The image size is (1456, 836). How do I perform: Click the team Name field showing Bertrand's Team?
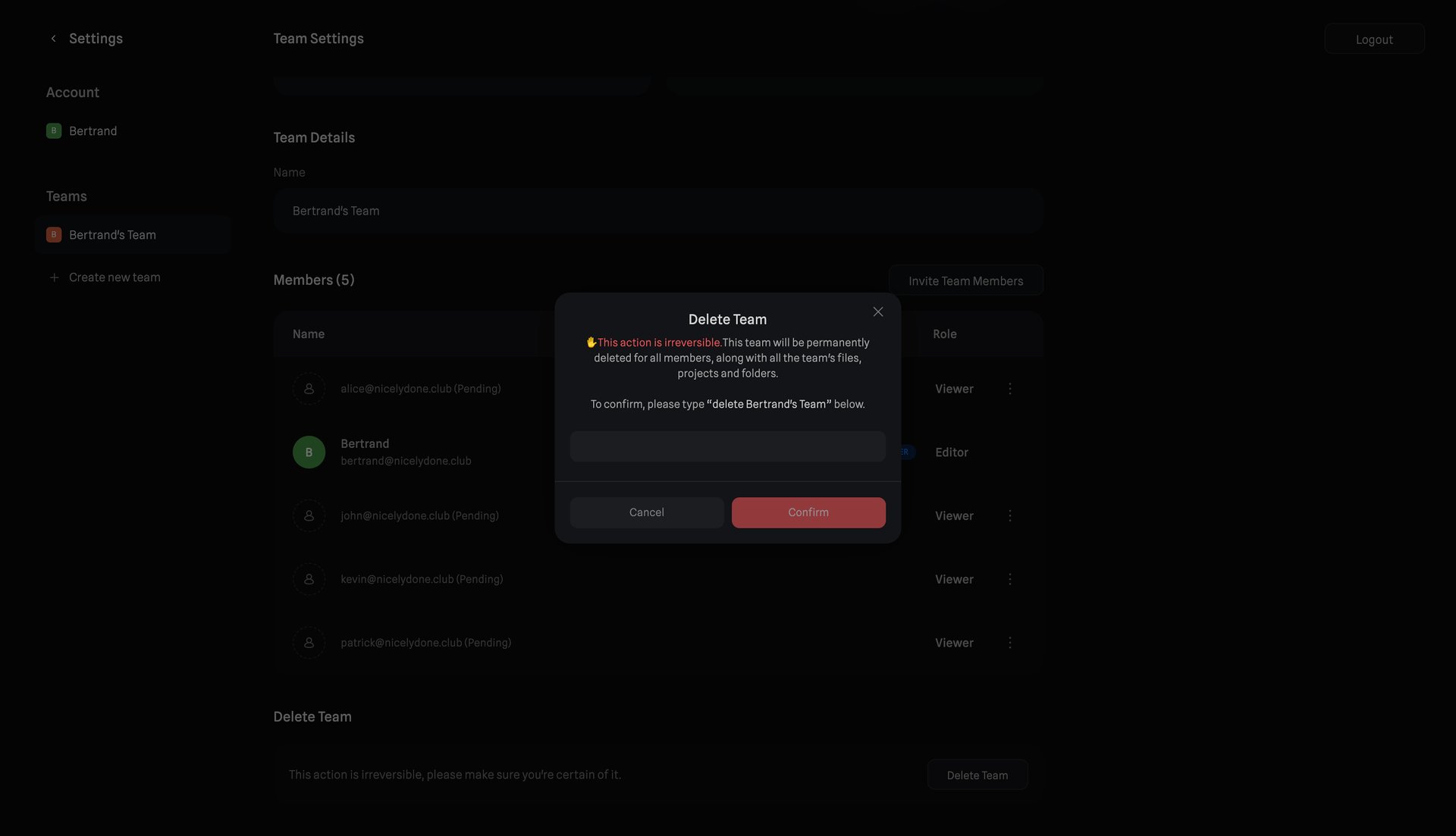(x=657, y=210)
